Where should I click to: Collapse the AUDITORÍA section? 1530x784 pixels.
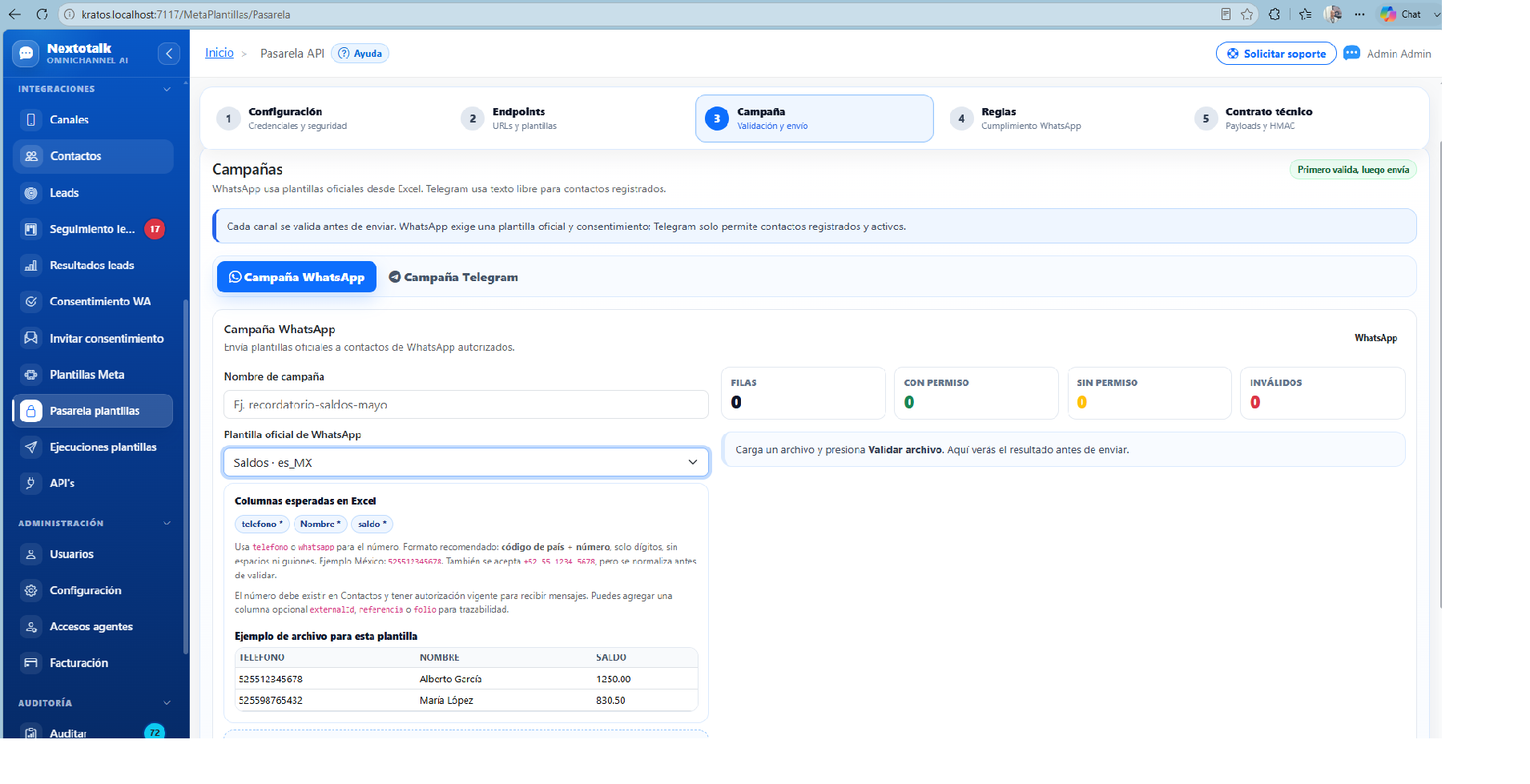click(x=167, y=703)
